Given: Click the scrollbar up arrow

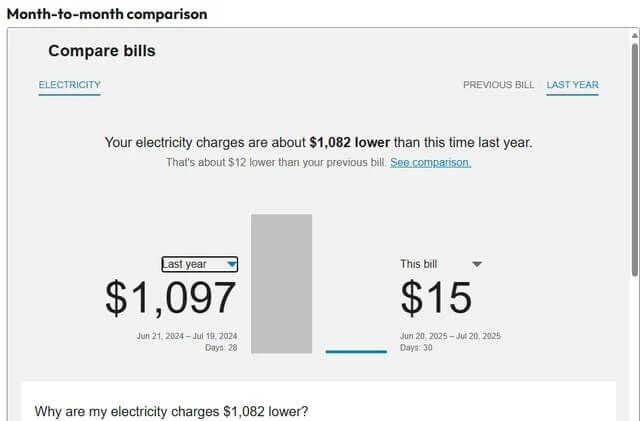Looking at the screenshot, I should coord(634,35).
